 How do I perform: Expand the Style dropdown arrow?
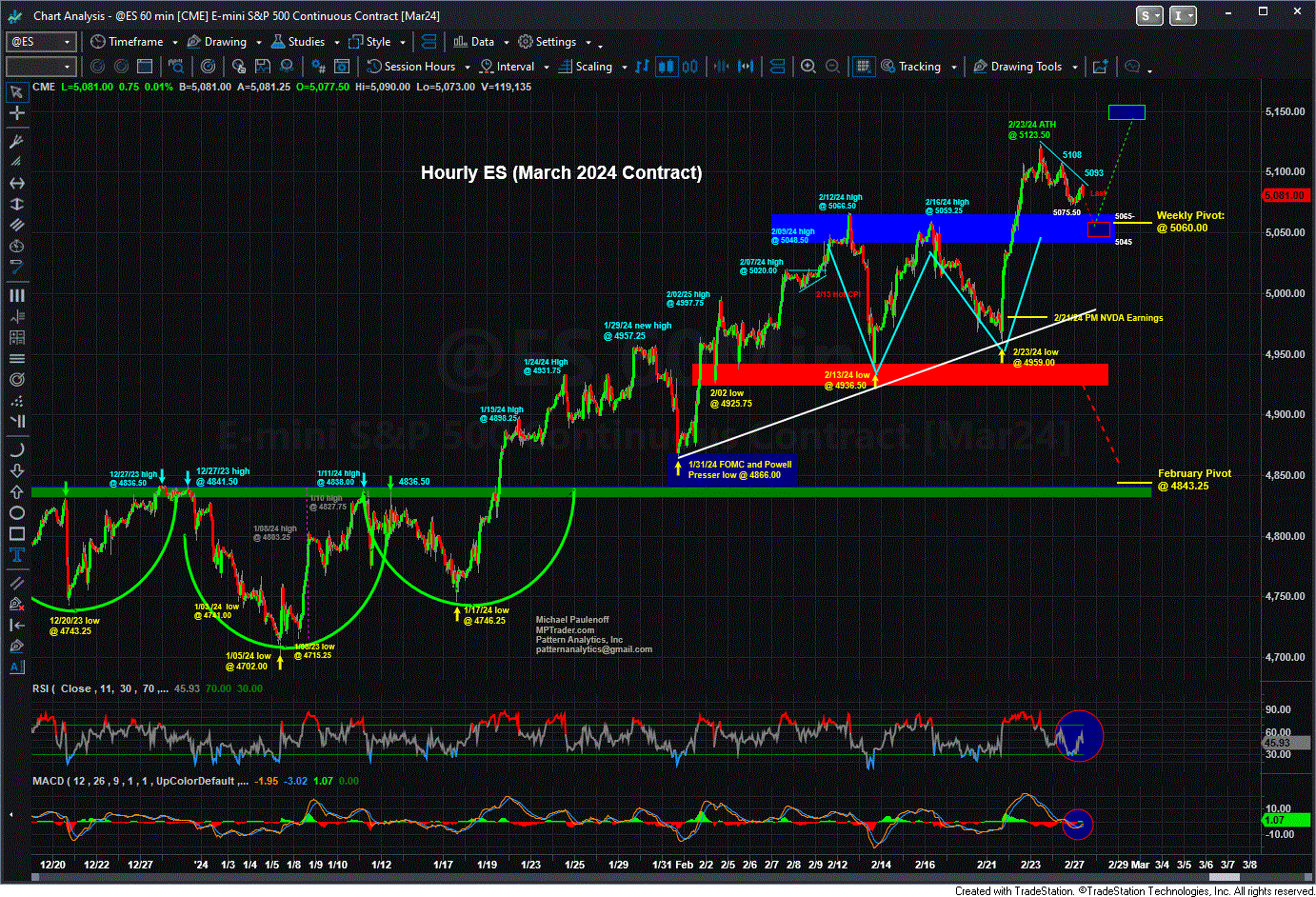pos(402,42)
